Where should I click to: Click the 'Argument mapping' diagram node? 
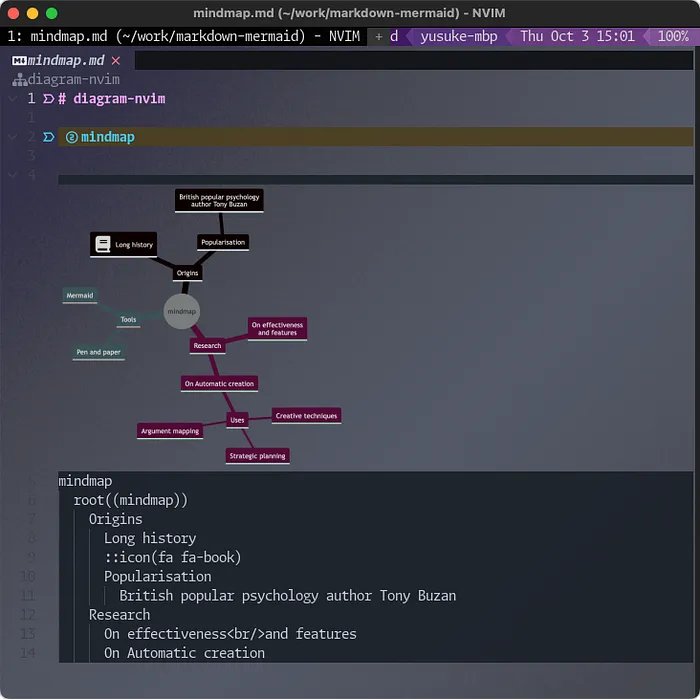coord(170,431)
